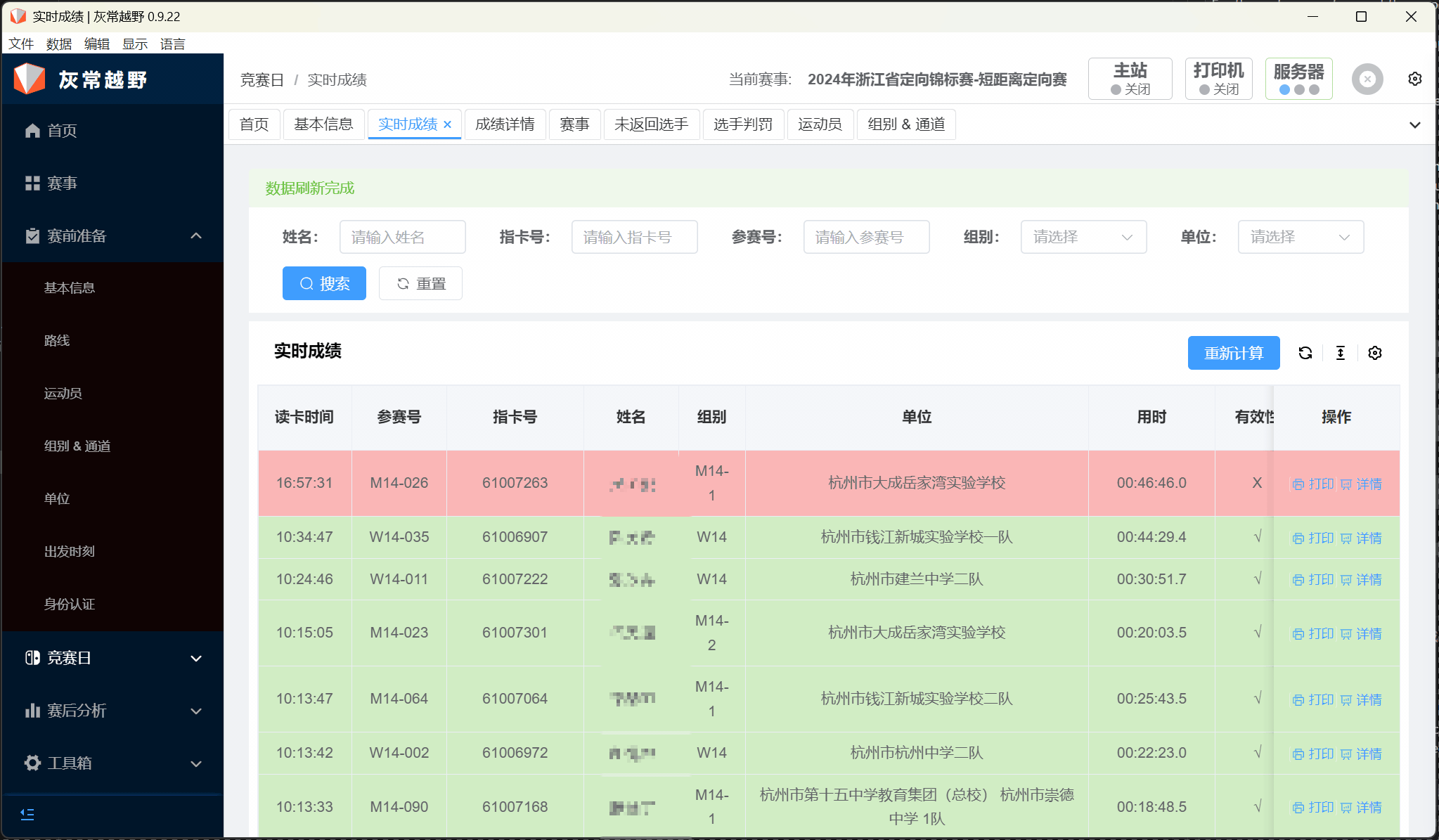Expand the 竞赛日 sidebar section
The image size is (1439, 840).
(x=112, y=657)
